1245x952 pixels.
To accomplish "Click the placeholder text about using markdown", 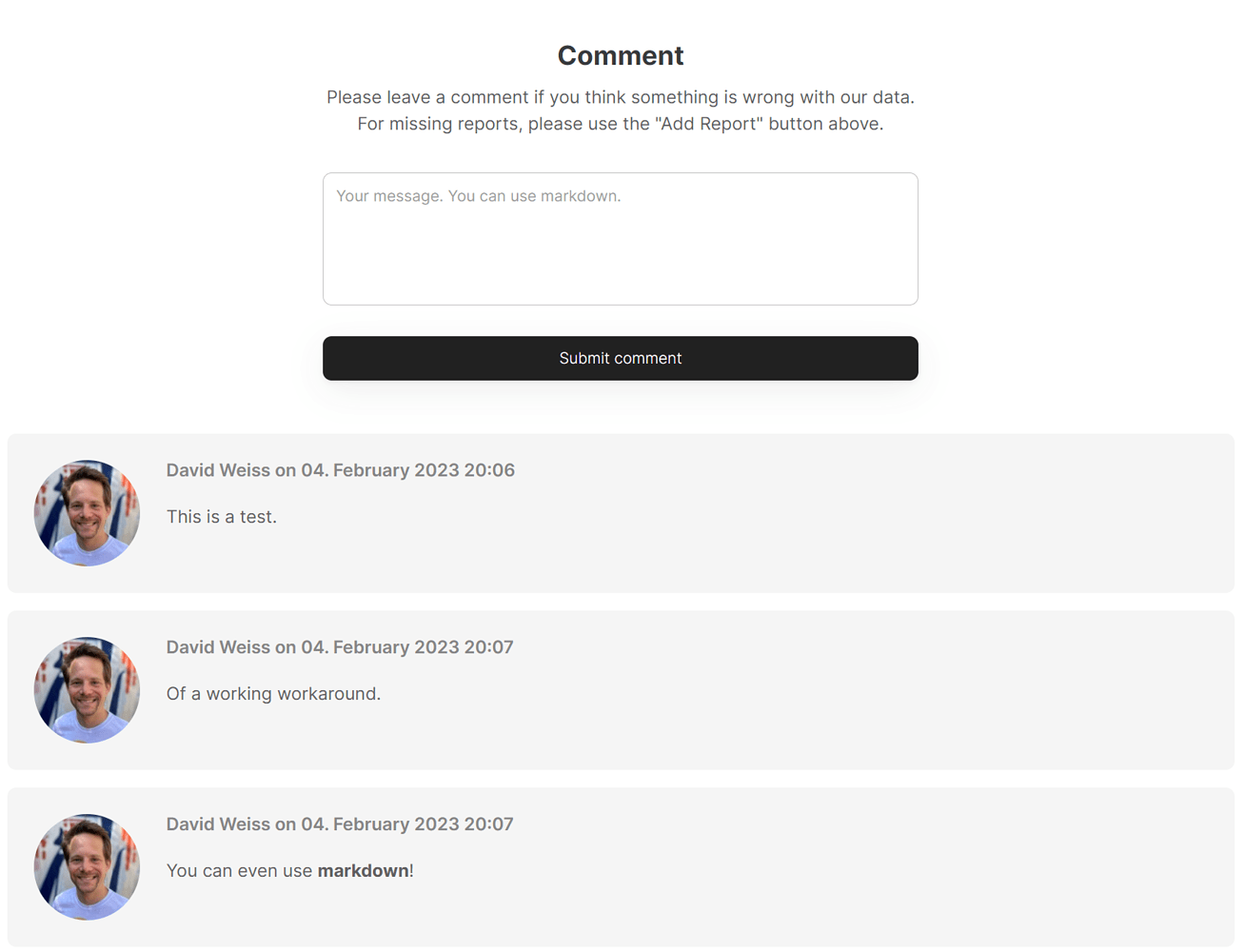I will [478, 195].
